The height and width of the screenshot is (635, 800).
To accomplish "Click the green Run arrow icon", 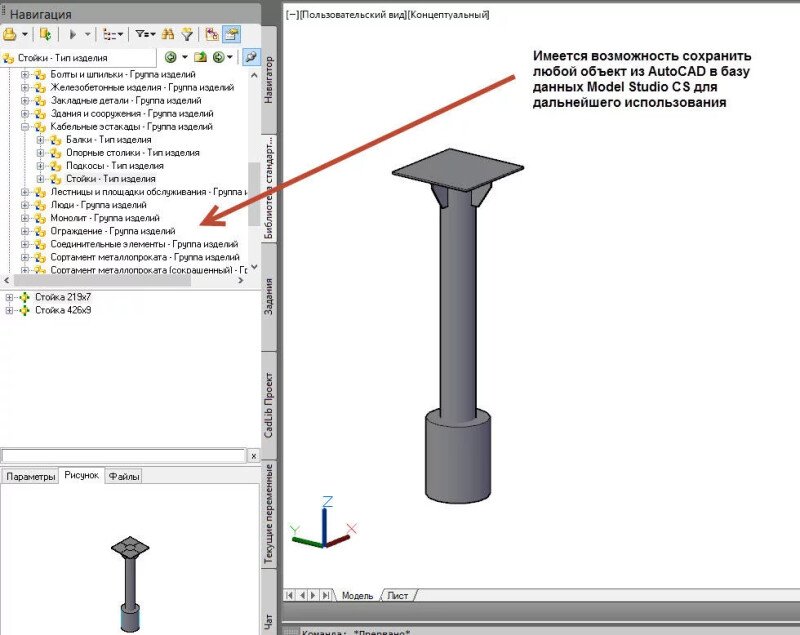I will [72, 33].
